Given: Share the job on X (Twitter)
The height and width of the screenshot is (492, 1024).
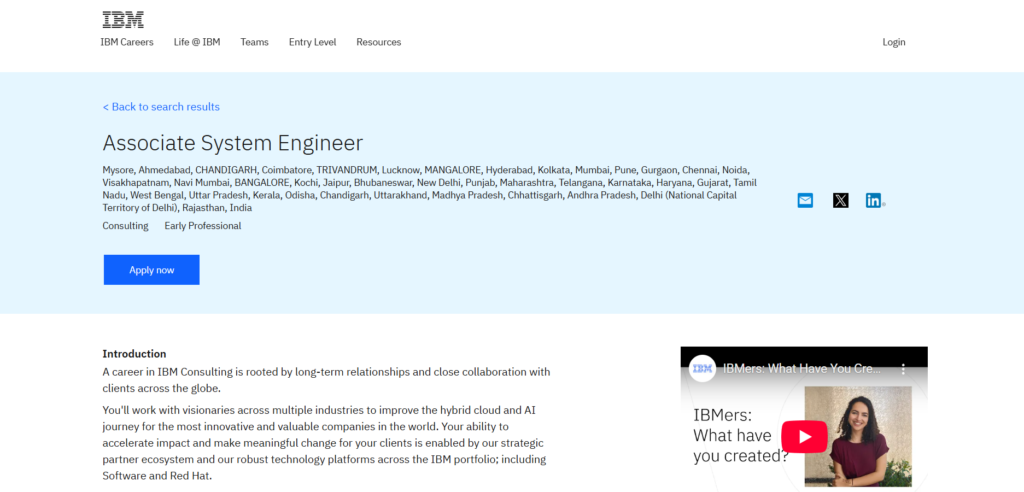Looking at the screenshot, I should tap(840, 200).
